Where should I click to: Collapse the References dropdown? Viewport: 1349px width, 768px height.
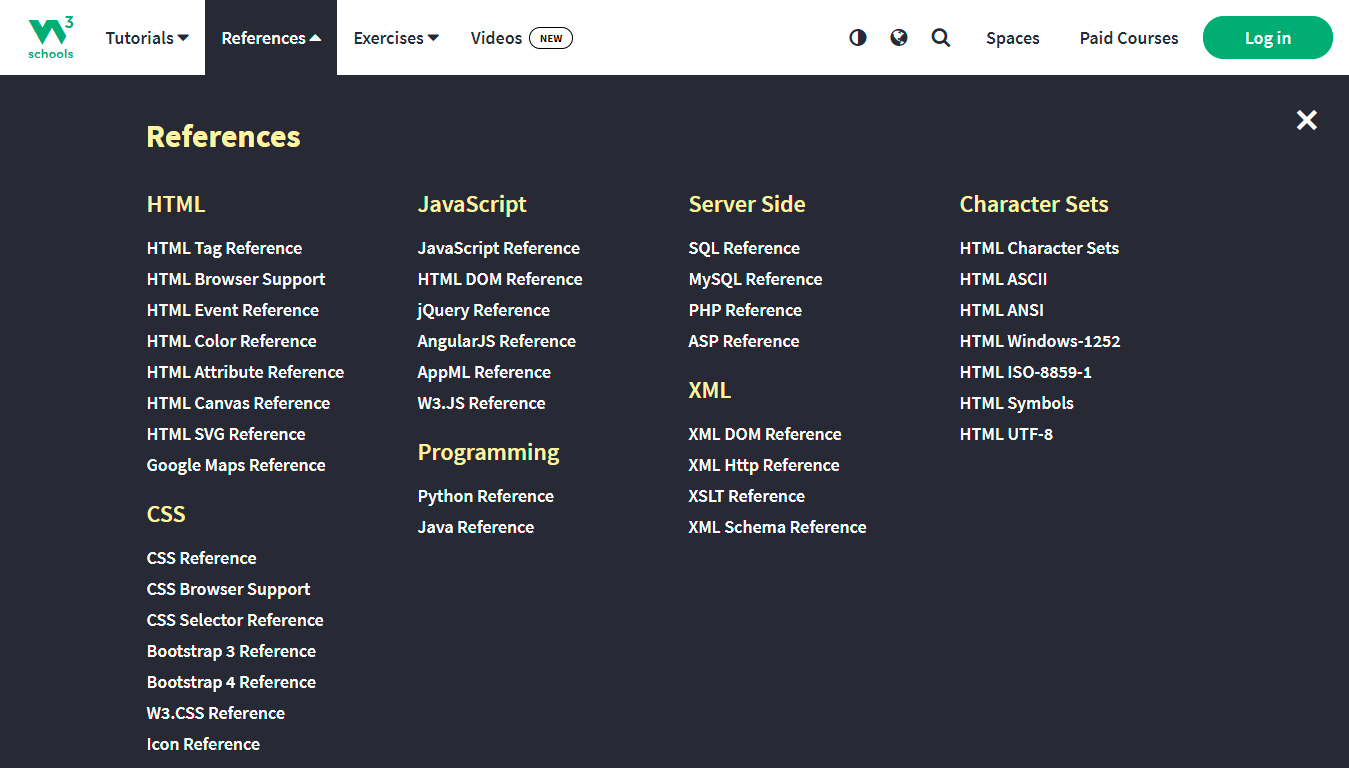click(x=271, y=38)
